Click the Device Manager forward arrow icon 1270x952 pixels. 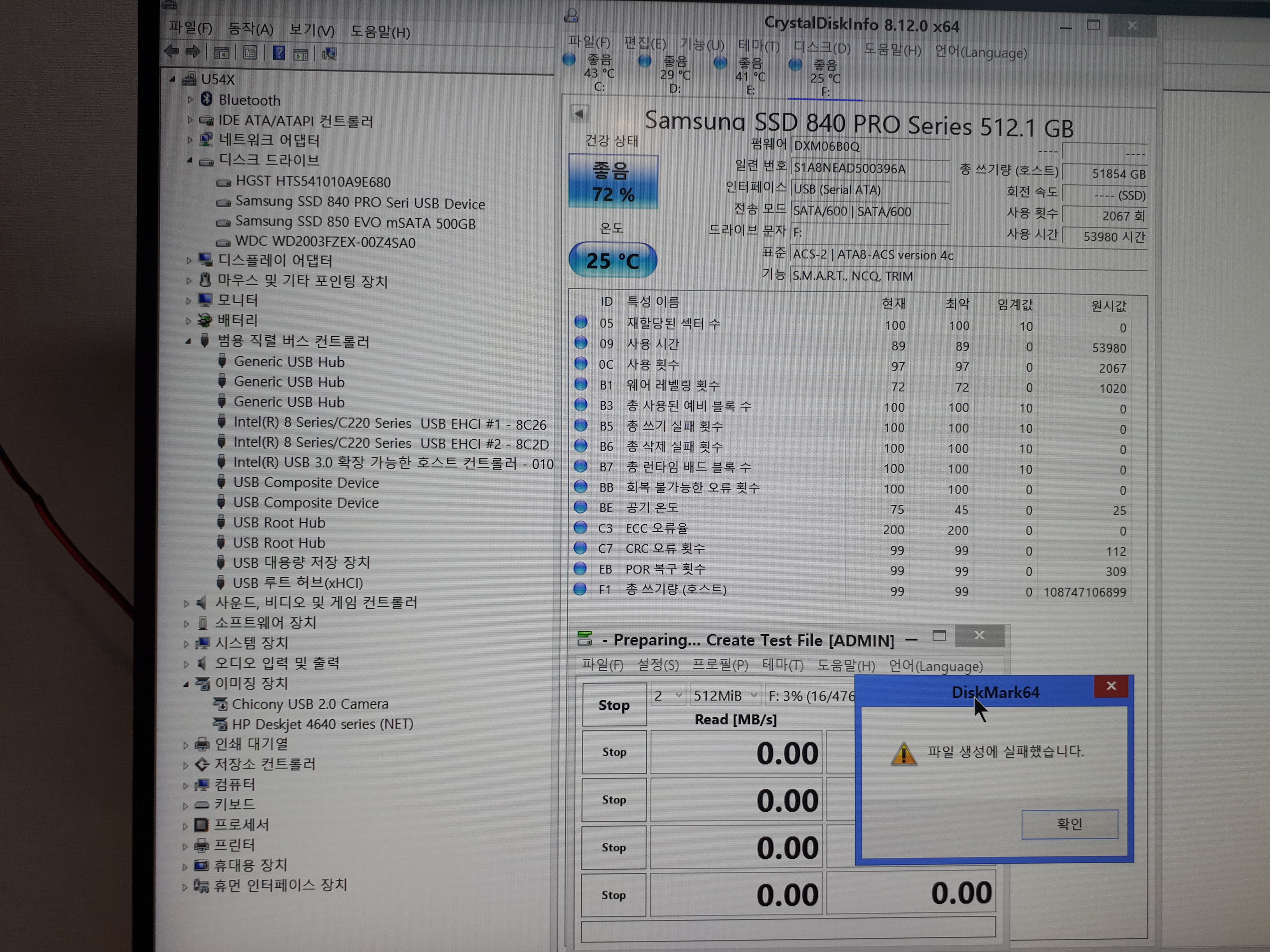click(x=192, y=52)
